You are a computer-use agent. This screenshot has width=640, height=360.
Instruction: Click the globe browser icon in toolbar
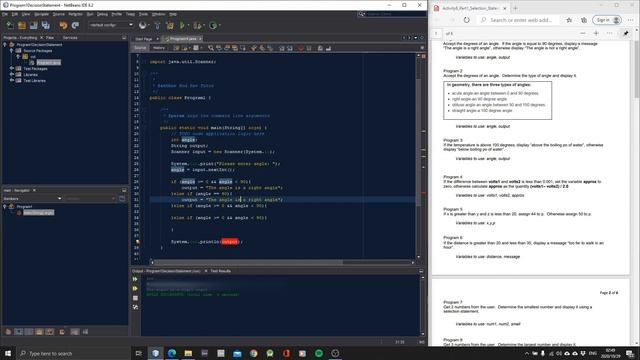pyautogui.click(x=142, y=25)
